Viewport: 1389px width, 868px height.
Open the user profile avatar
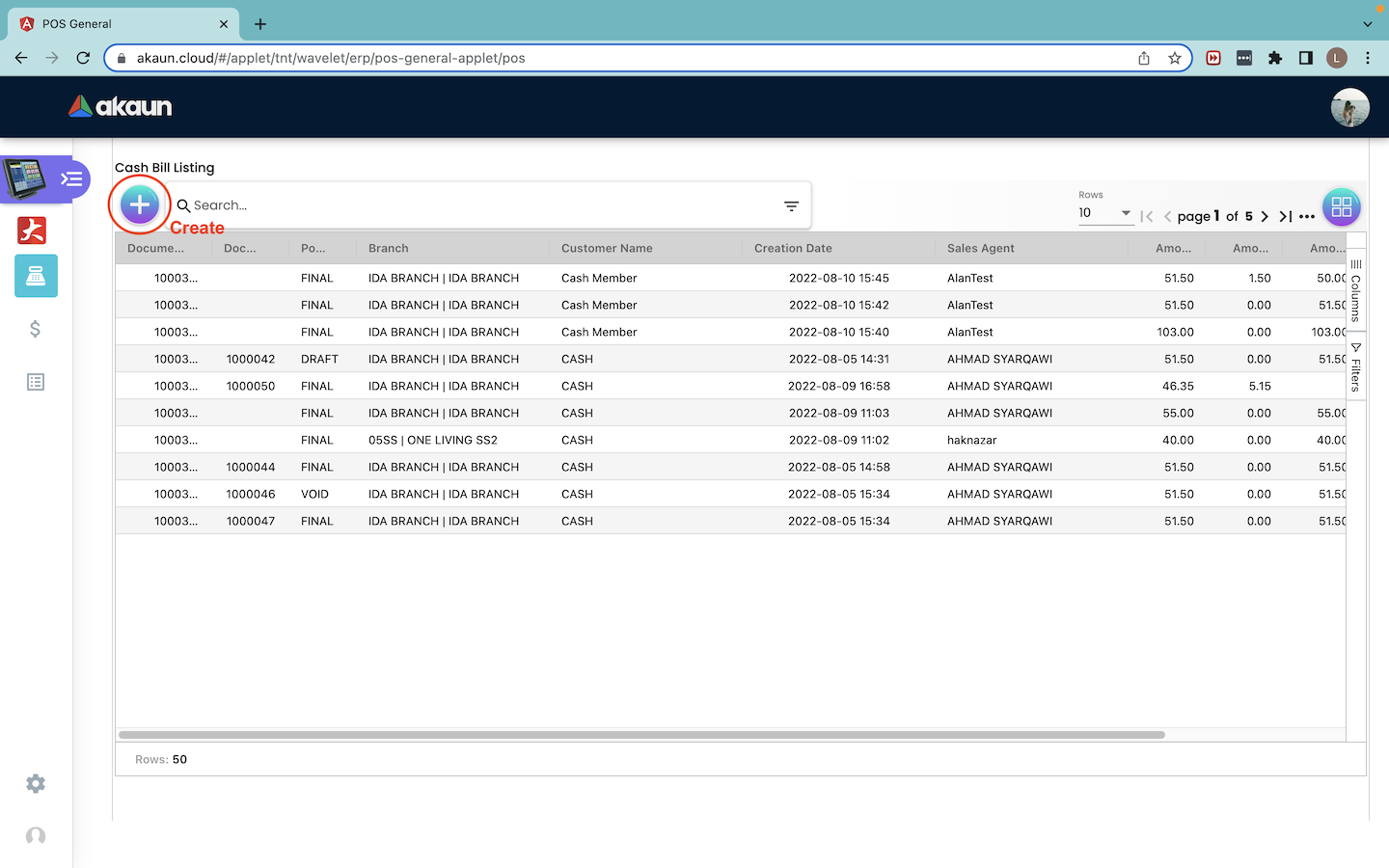(x=1349, y=107)
